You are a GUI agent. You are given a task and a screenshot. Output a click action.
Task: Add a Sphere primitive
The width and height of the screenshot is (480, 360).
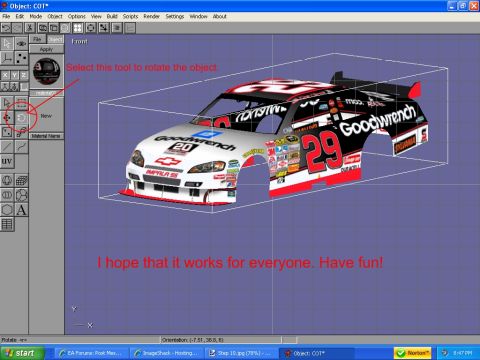7,181
